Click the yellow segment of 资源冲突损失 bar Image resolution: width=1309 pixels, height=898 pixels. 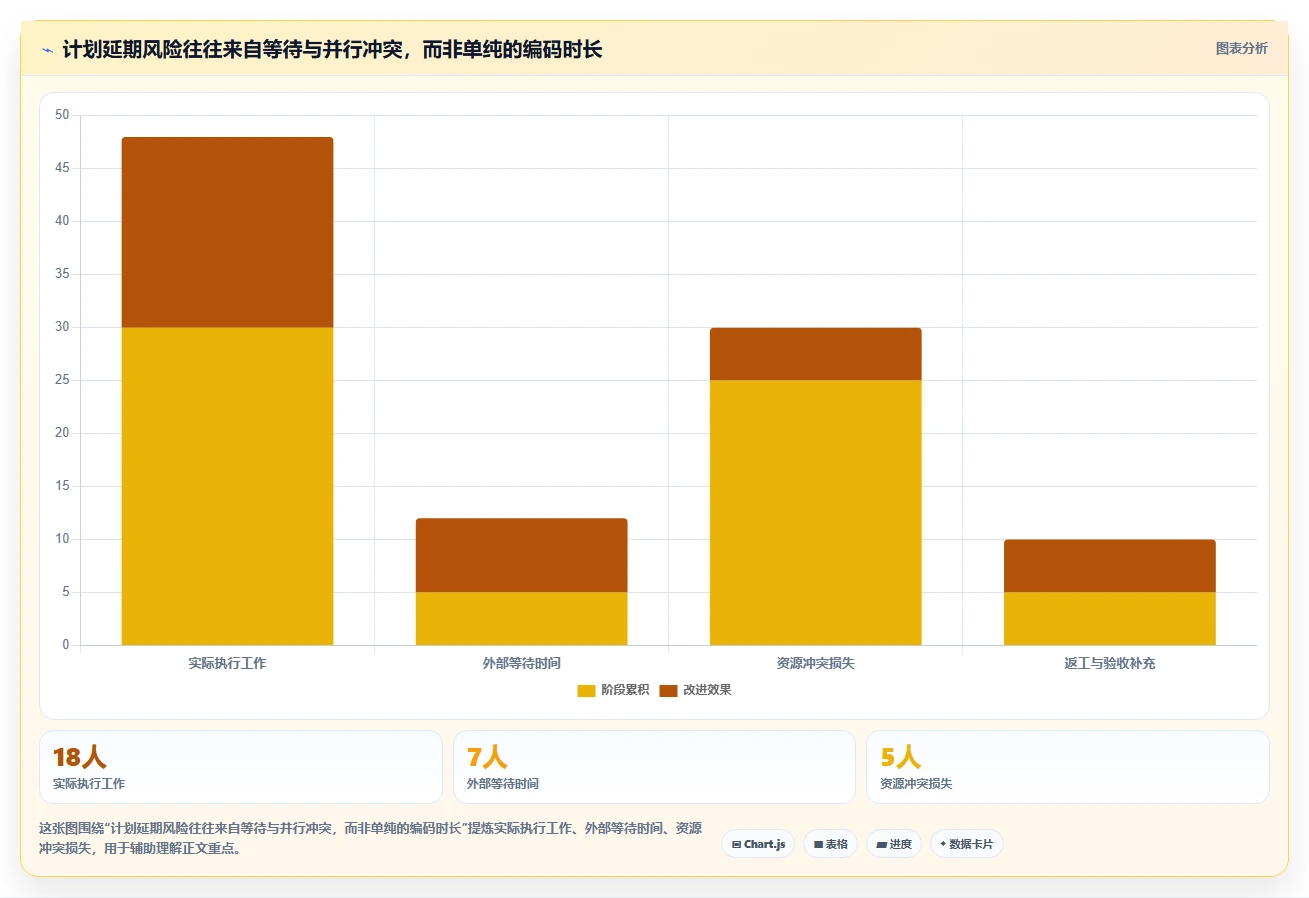(x=815, y=512)
